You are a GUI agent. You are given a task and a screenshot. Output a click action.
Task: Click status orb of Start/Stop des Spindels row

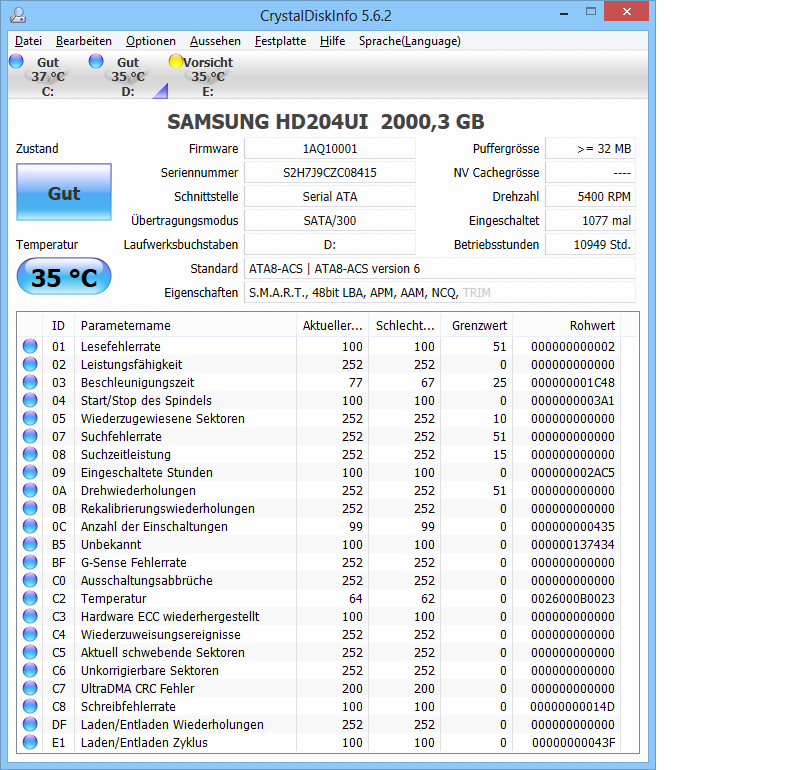pos(30,400)
